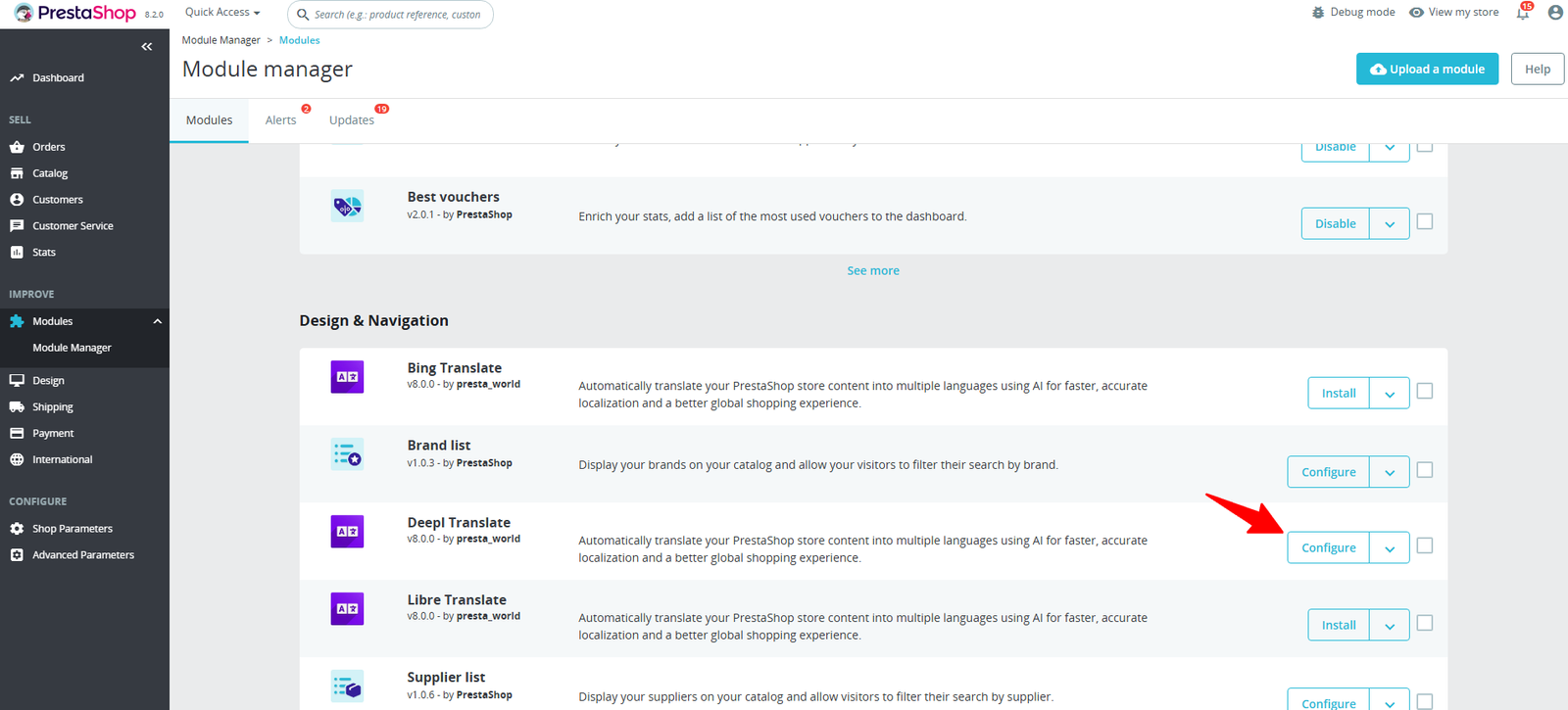Click the Best vouchers module icon
1568x710 pixels.
[x=347, y=206]
